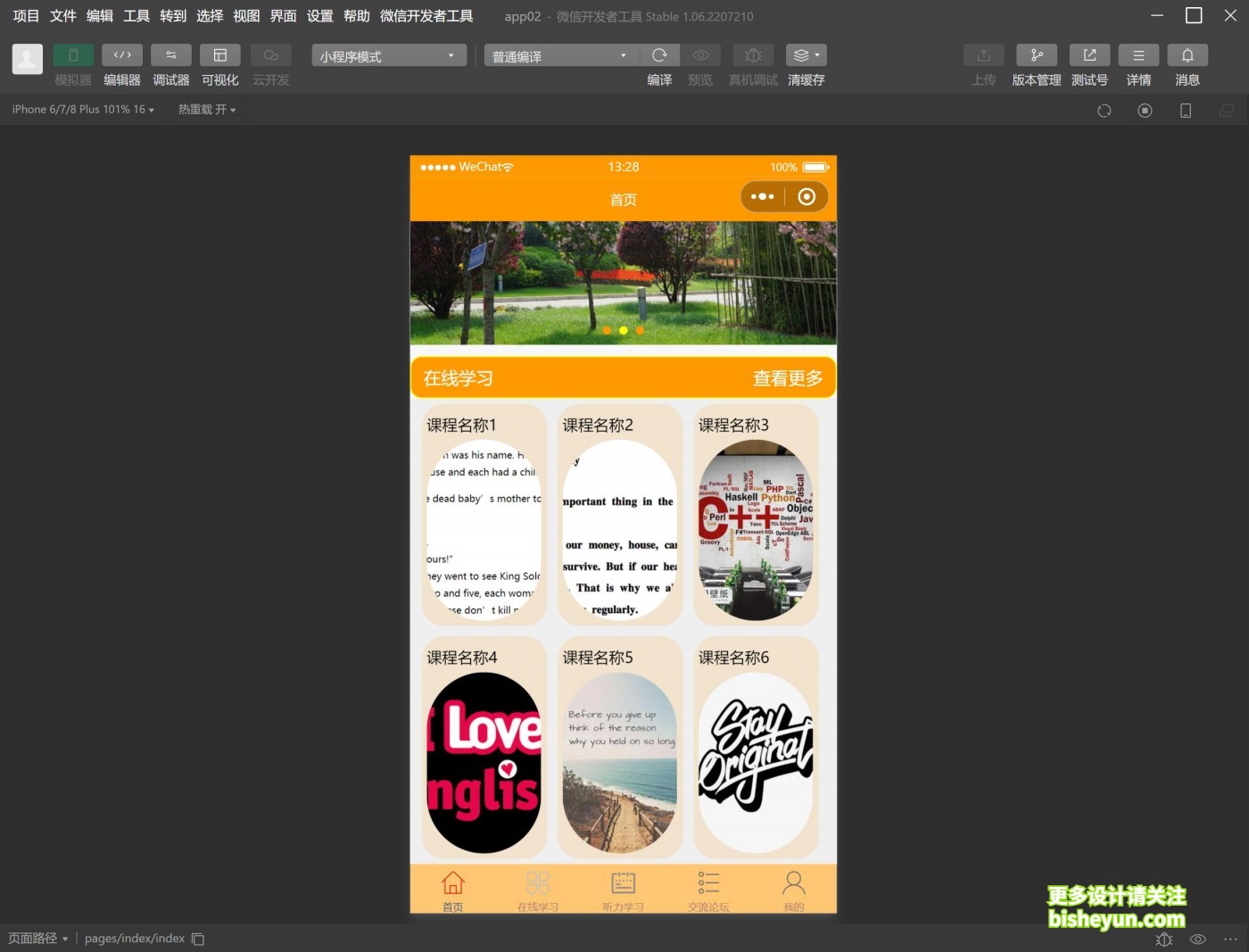Open the 小程序模式 mode dropdown
The width and height of the screenshot is (1249, 952).
pos(388,56)
